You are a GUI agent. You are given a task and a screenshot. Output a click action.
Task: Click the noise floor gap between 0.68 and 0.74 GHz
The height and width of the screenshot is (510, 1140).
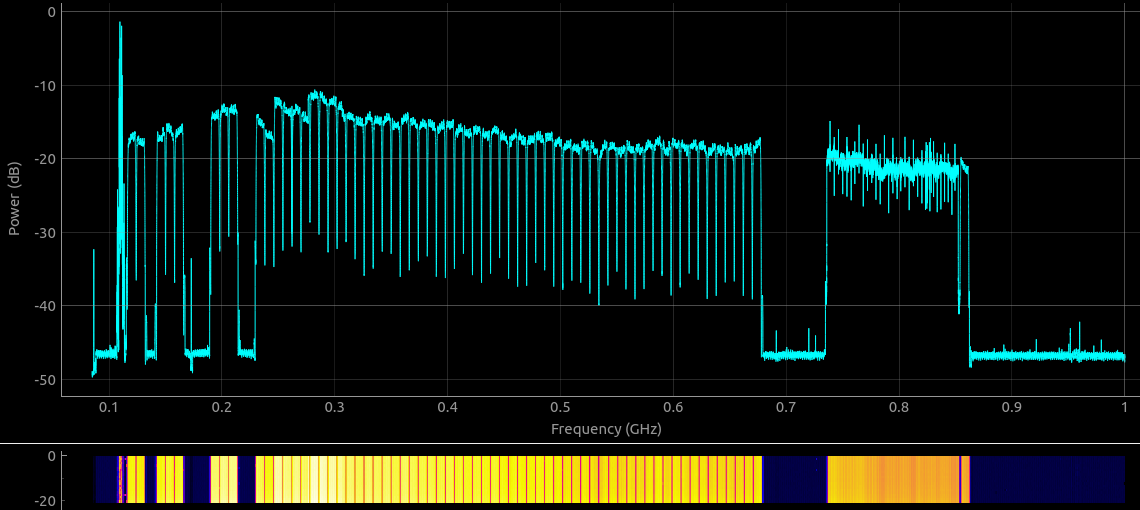pyautogui.click(x=795, y=354)
